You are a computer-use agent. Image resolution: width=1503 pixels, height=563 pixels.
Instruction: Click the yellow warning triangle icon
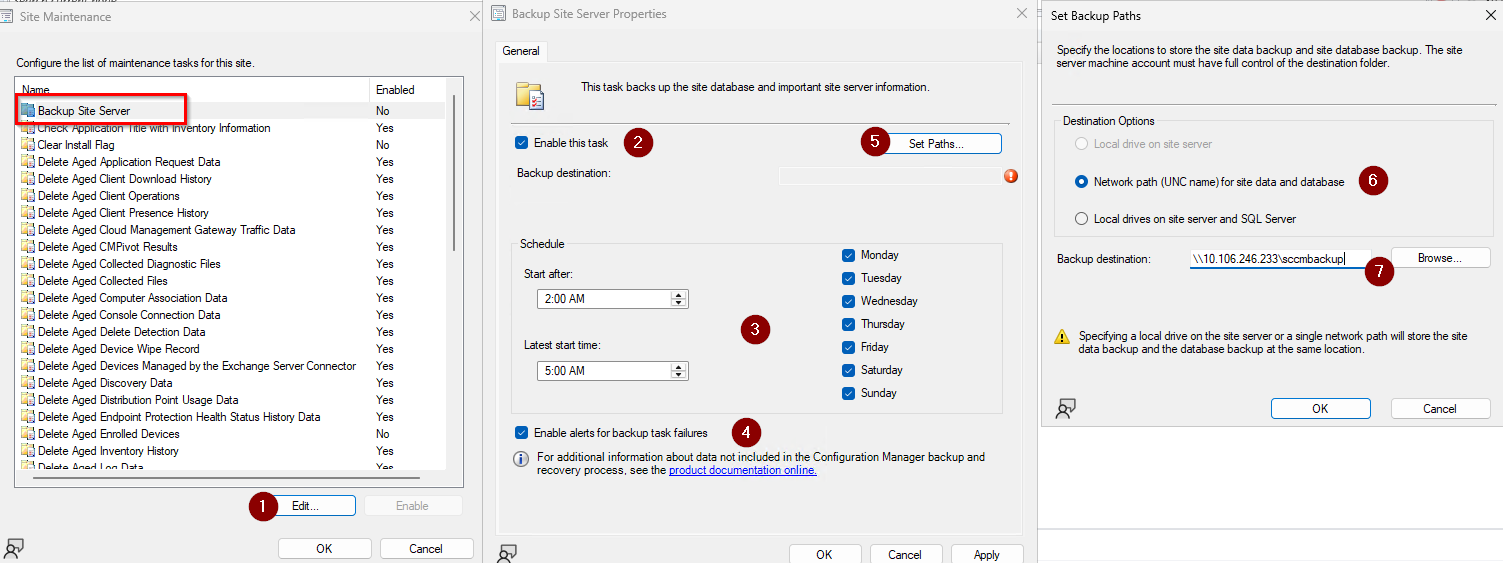click(x=1063, y=337)
